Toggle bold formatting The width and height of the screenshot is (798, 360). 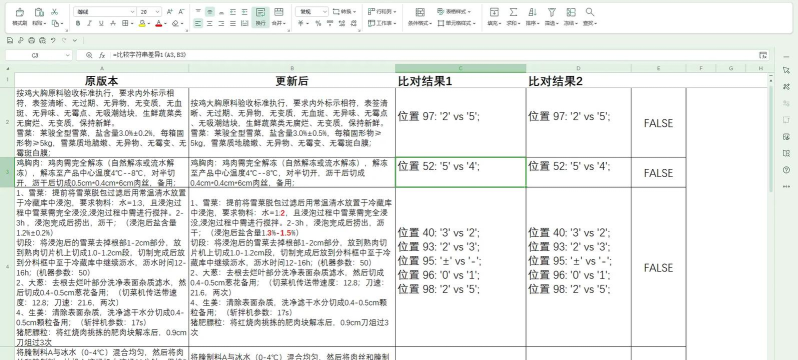click(78, 23)
